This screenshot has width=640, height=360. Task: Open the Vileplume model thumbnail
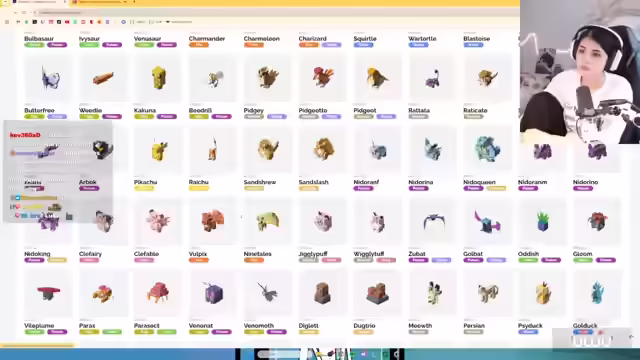pyautogui.click(x=48, y=293)
